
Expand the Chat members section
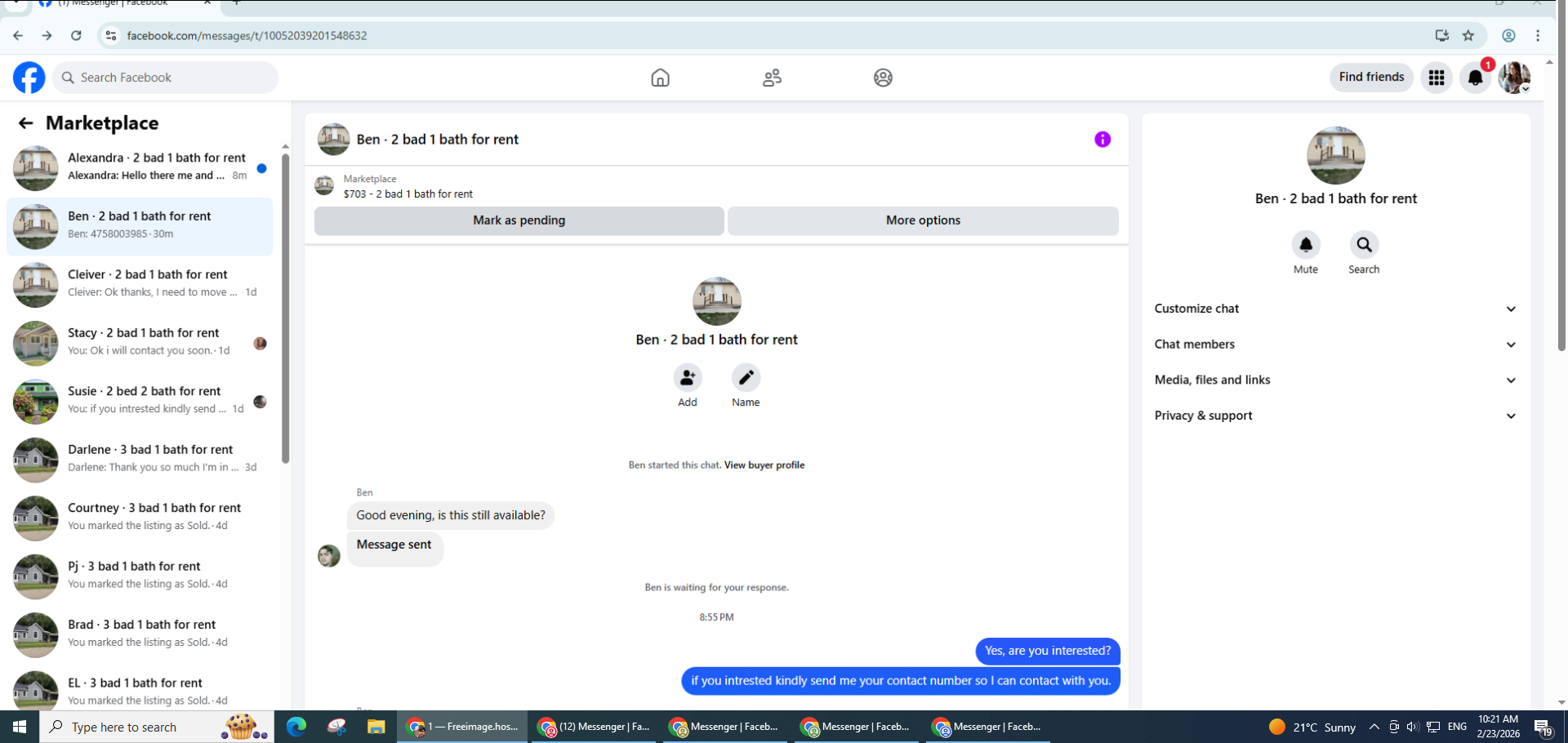pos(1336,345)
